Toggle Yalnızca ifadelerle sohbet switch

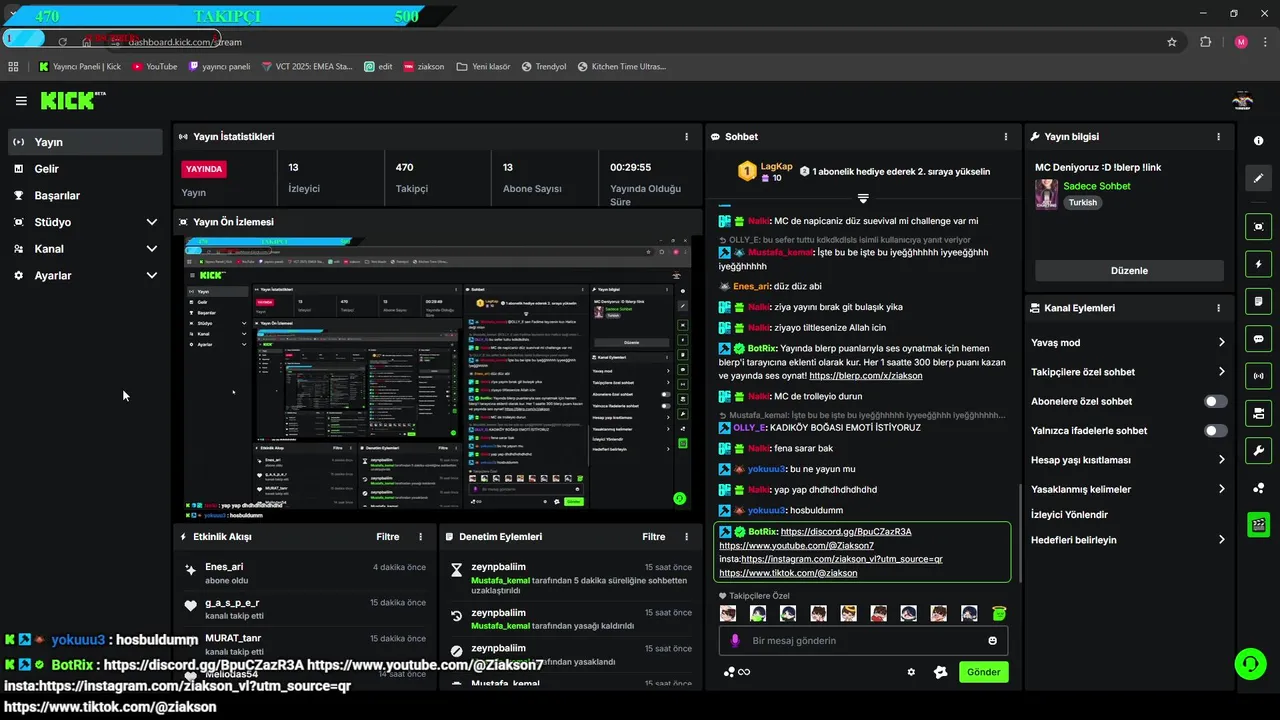1216,431
